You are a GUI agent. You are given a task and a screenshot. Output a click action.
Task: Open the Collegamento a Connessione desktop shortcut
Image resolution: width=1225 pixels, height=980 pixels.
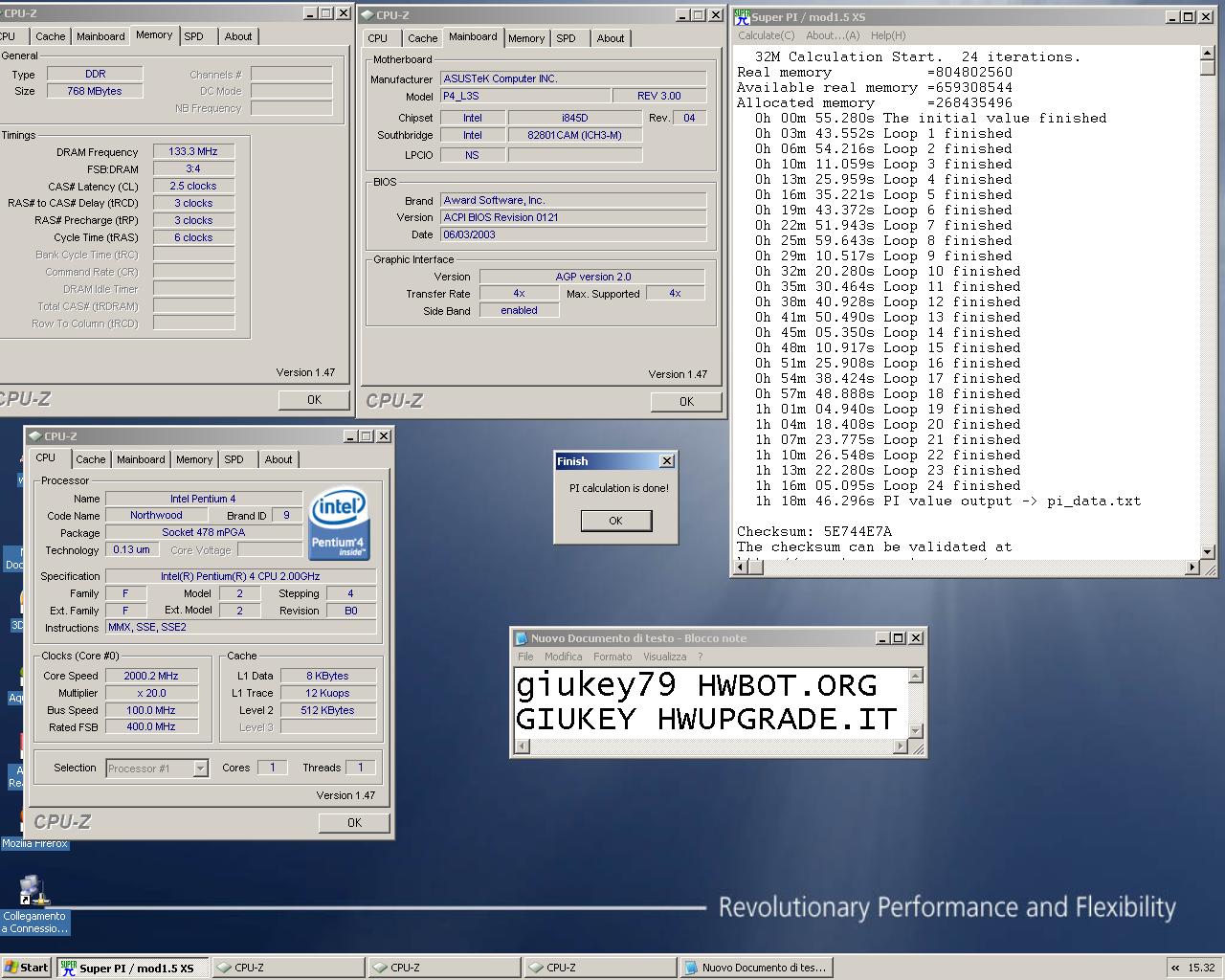pyautogui.click(x=33, y=902)
